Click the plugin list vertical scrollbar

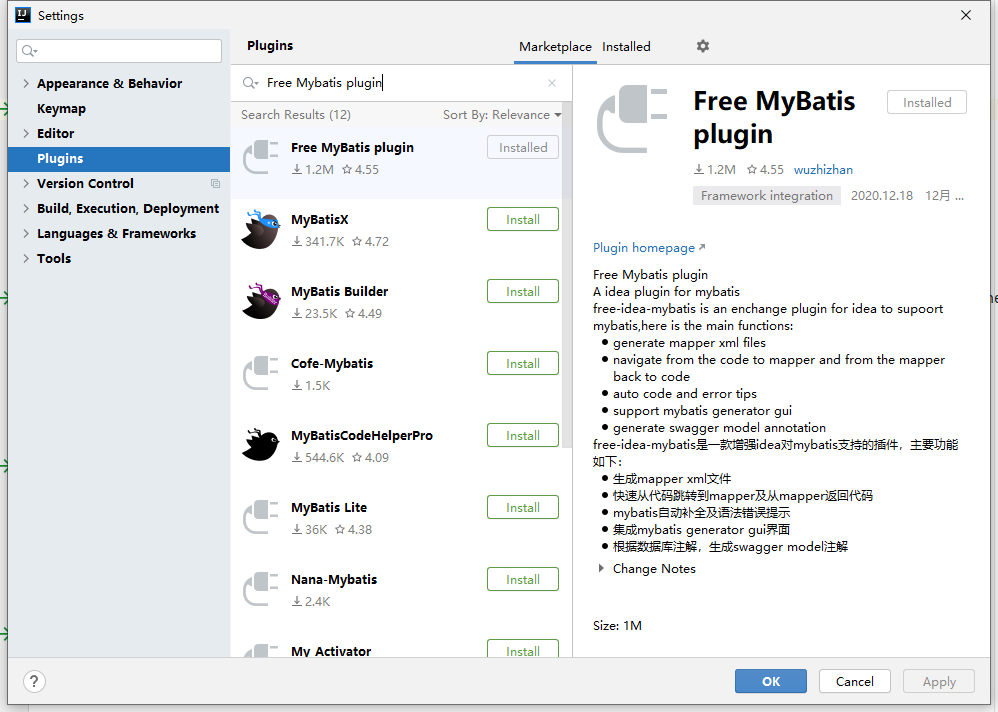click(x=566, y=275)
